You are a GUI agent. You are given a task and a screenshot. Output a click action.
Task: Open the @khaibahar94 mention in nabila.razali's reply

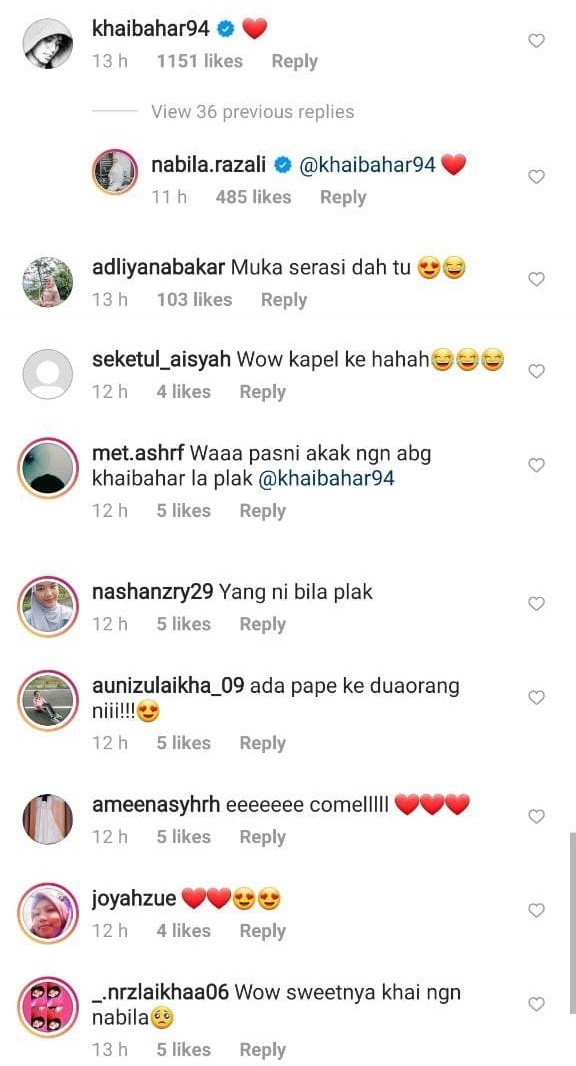[367, 165]
